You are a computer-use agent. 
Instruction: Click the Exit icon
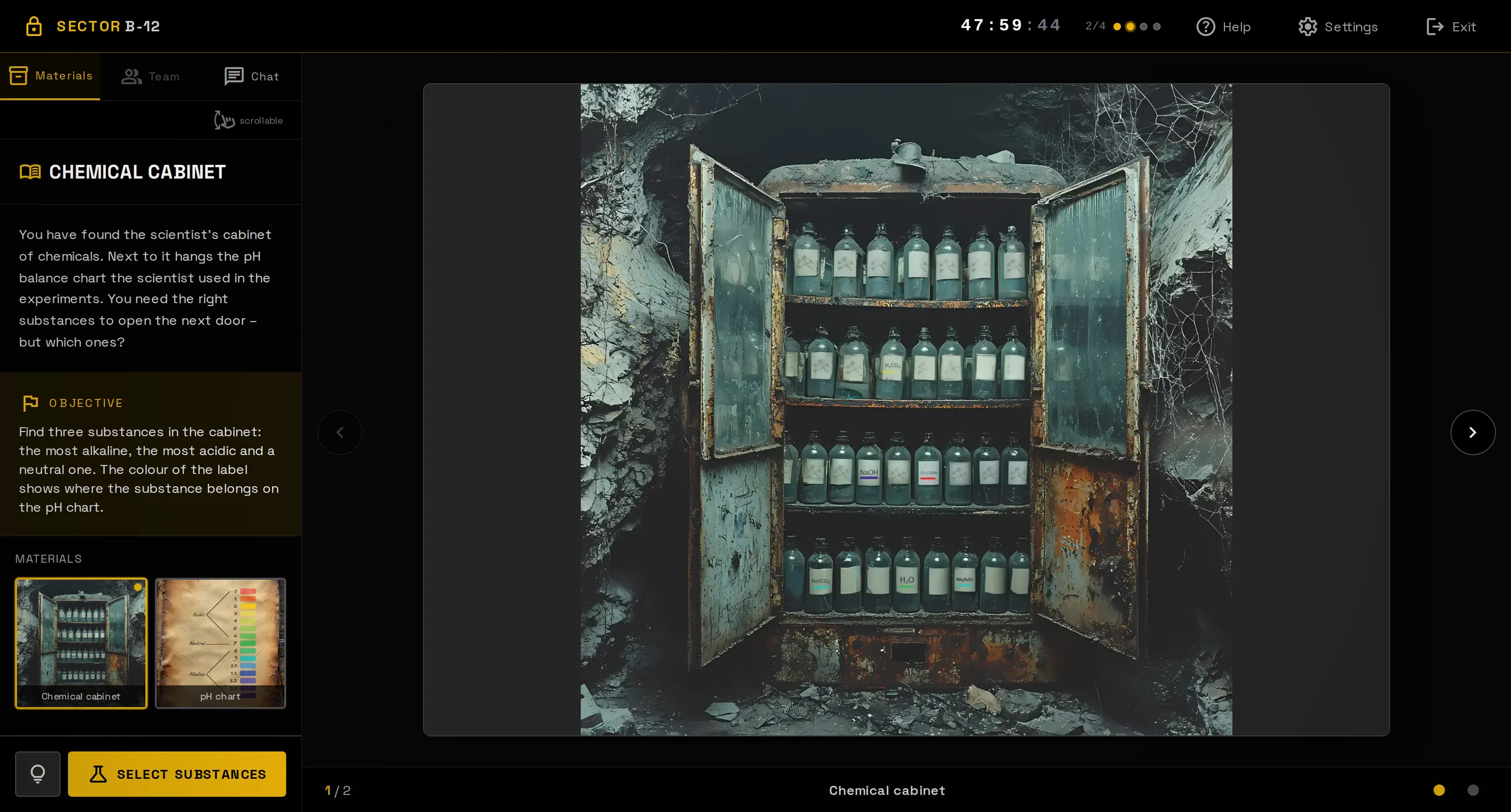point(1435,27)
